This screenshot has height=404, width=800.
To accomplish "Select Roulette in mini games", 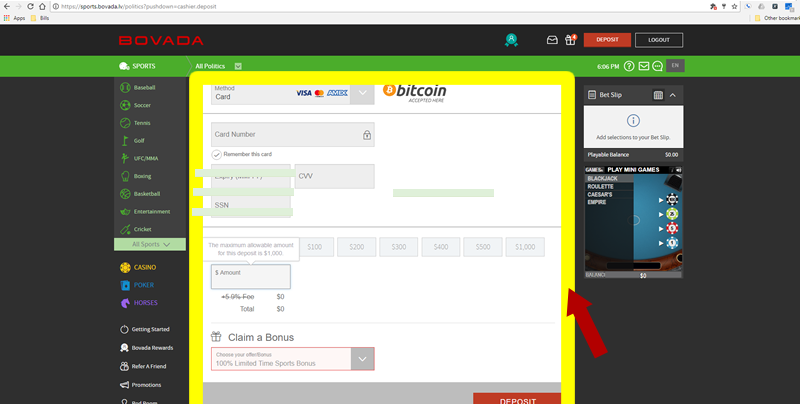I will [x=601, y=187].
